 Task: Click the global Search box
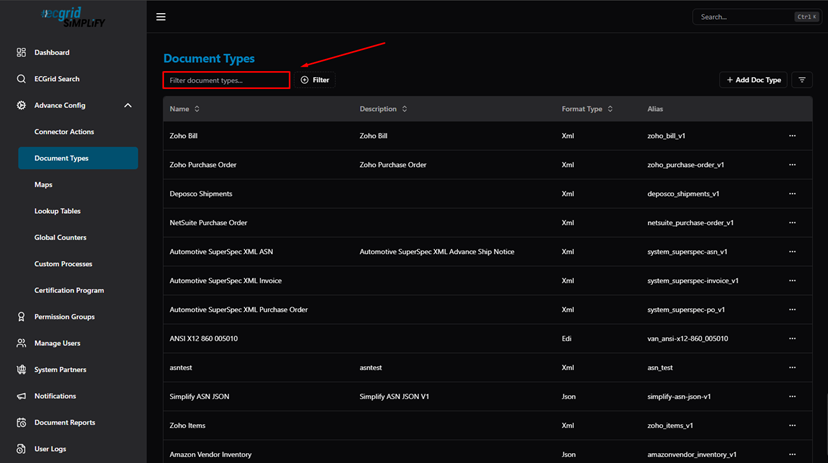[x=757, y=17]
